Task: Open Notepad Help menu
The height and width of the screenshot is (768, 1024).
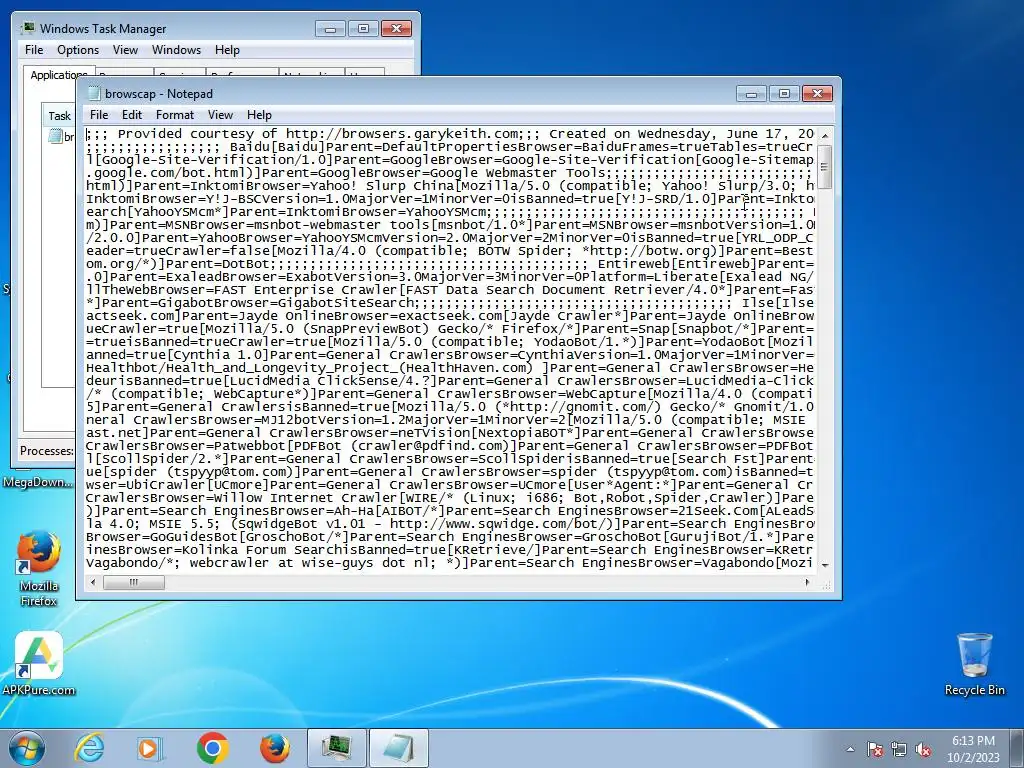Action: (x=259, y=115)
